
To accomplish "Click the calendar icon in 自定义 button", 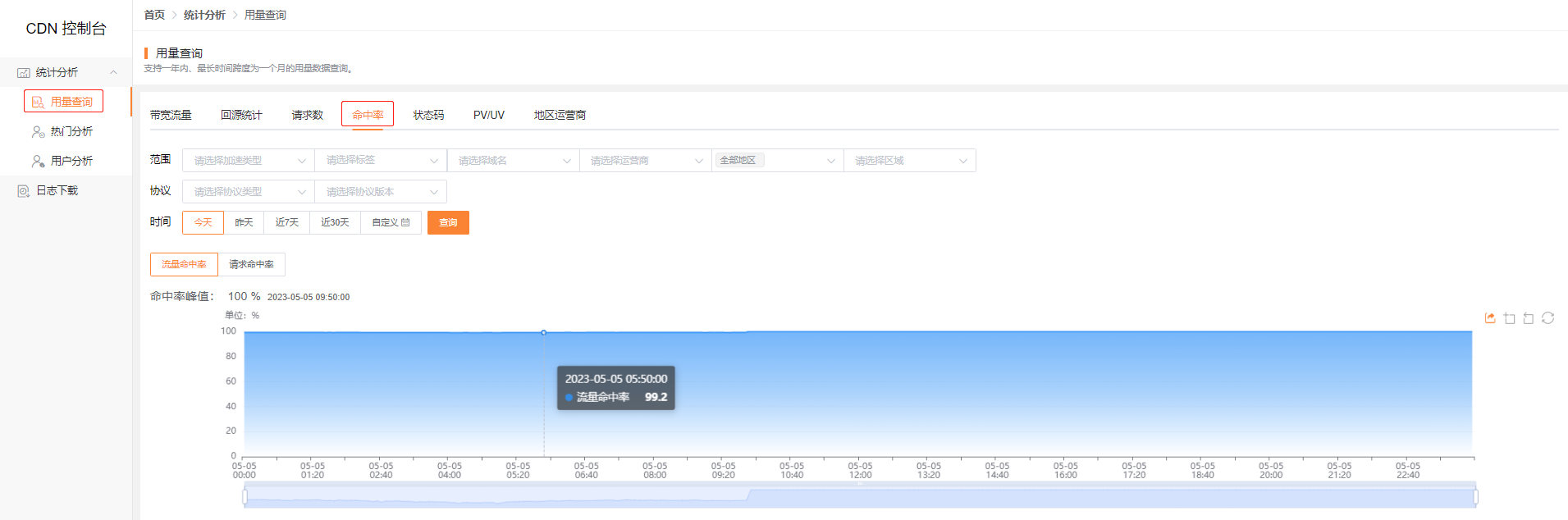I will tap(405, 222).
